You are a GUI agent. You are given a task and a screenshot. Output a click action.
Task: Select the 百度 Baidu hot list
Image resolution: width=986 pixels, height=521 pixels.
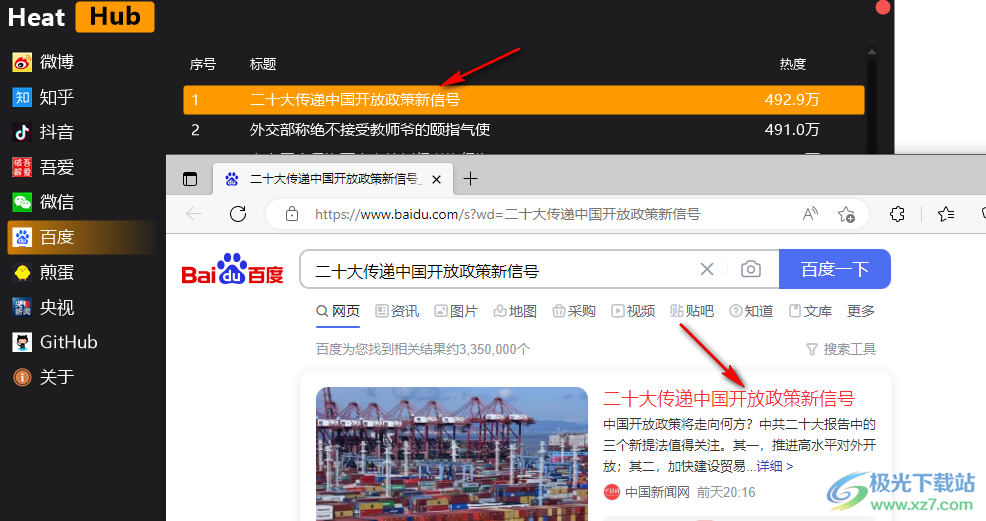click(82, 238)
